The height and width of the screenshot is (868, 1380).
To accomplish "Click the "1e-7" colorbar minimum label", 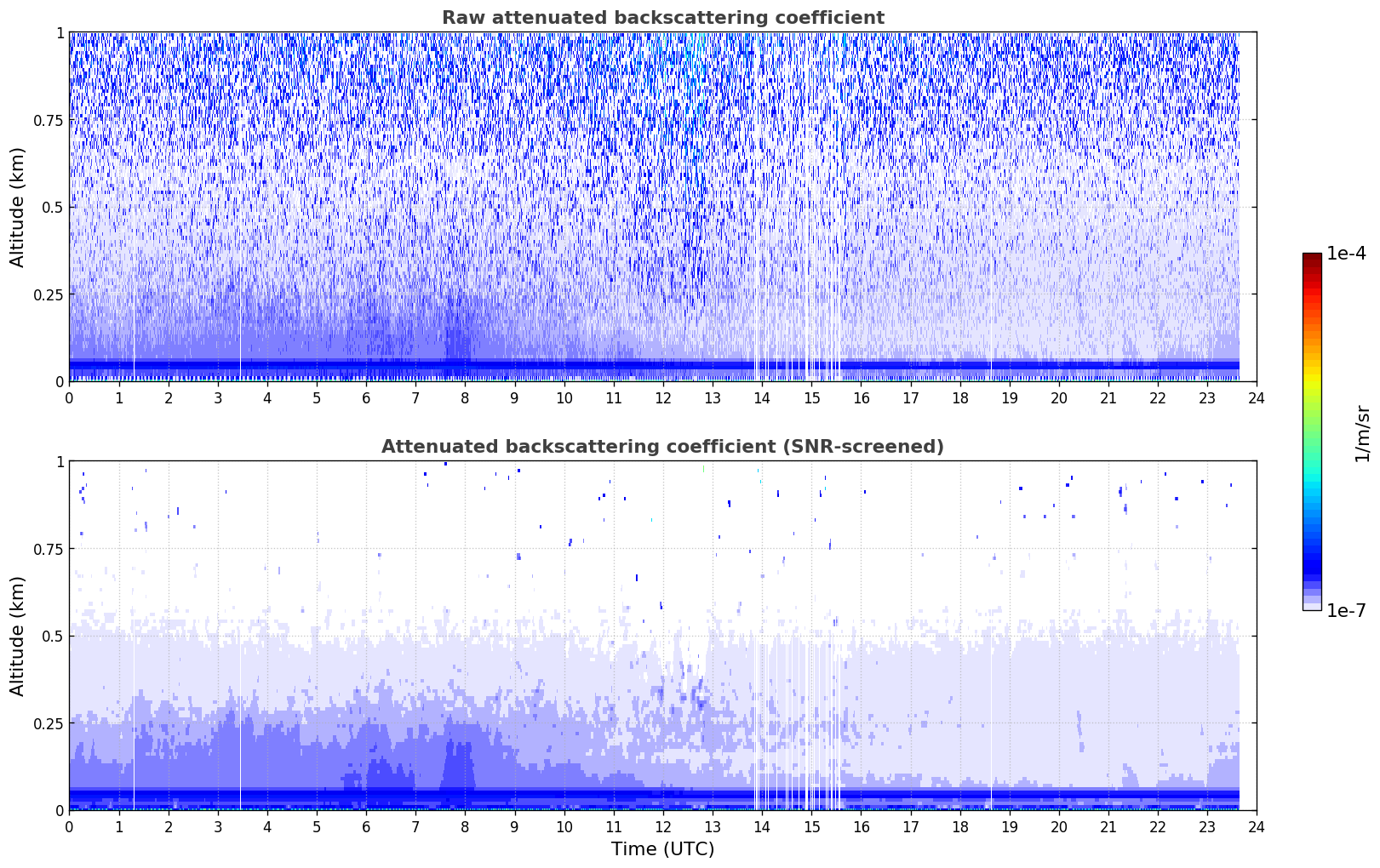I will point(1346,611).
